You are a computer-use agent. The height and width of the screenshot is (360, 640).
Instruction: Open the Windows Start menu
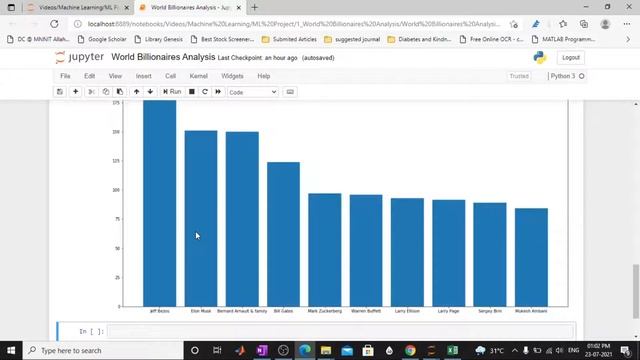coord(11,351)
